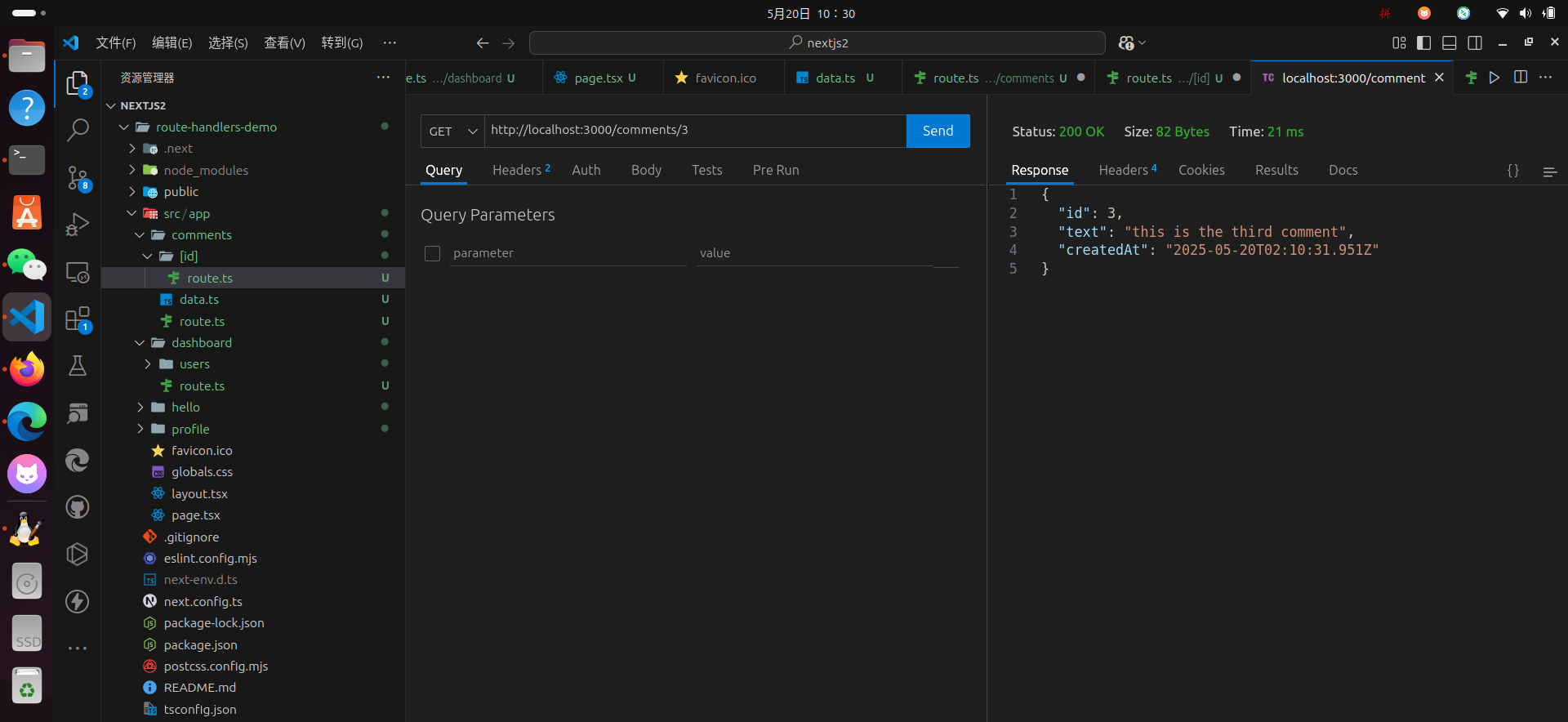Open Thunder Client lightning icon
1568x722 pixels.
tap(78, 602)
